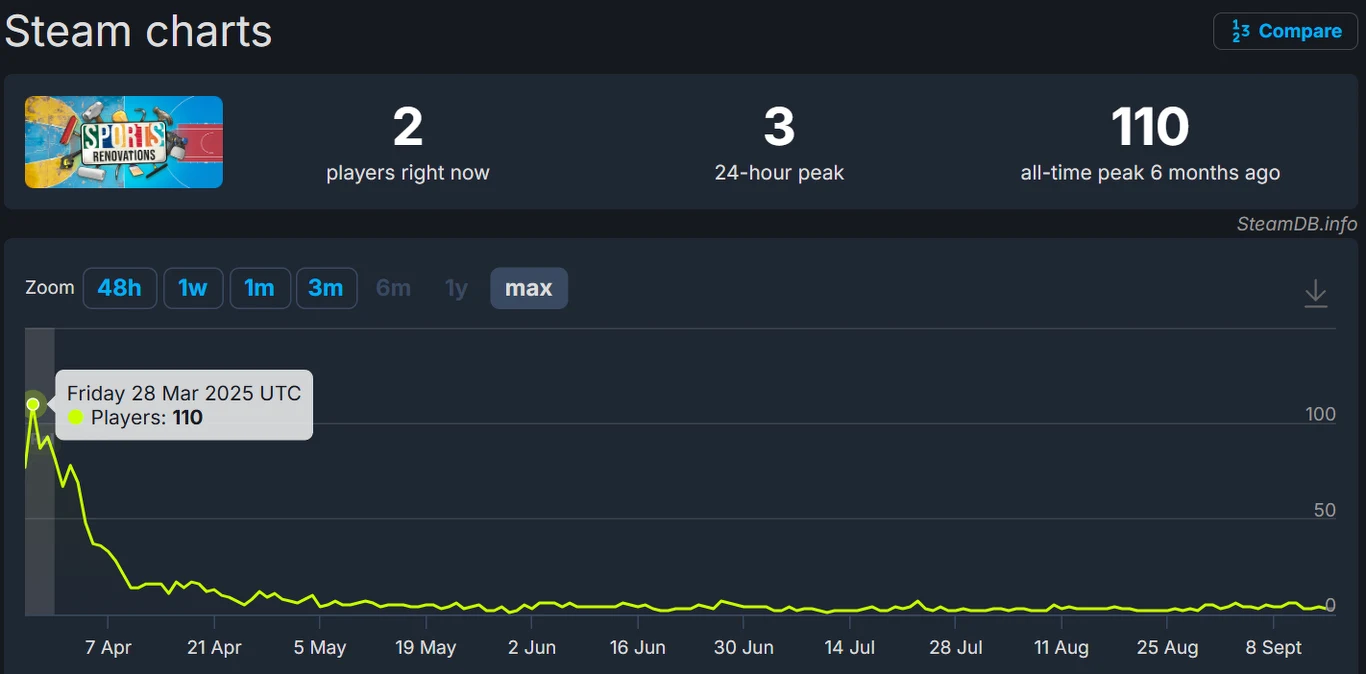Click the 'Steam charts' heading
The width and height of the screenshot is (1366, 674).
click(138, 31)
